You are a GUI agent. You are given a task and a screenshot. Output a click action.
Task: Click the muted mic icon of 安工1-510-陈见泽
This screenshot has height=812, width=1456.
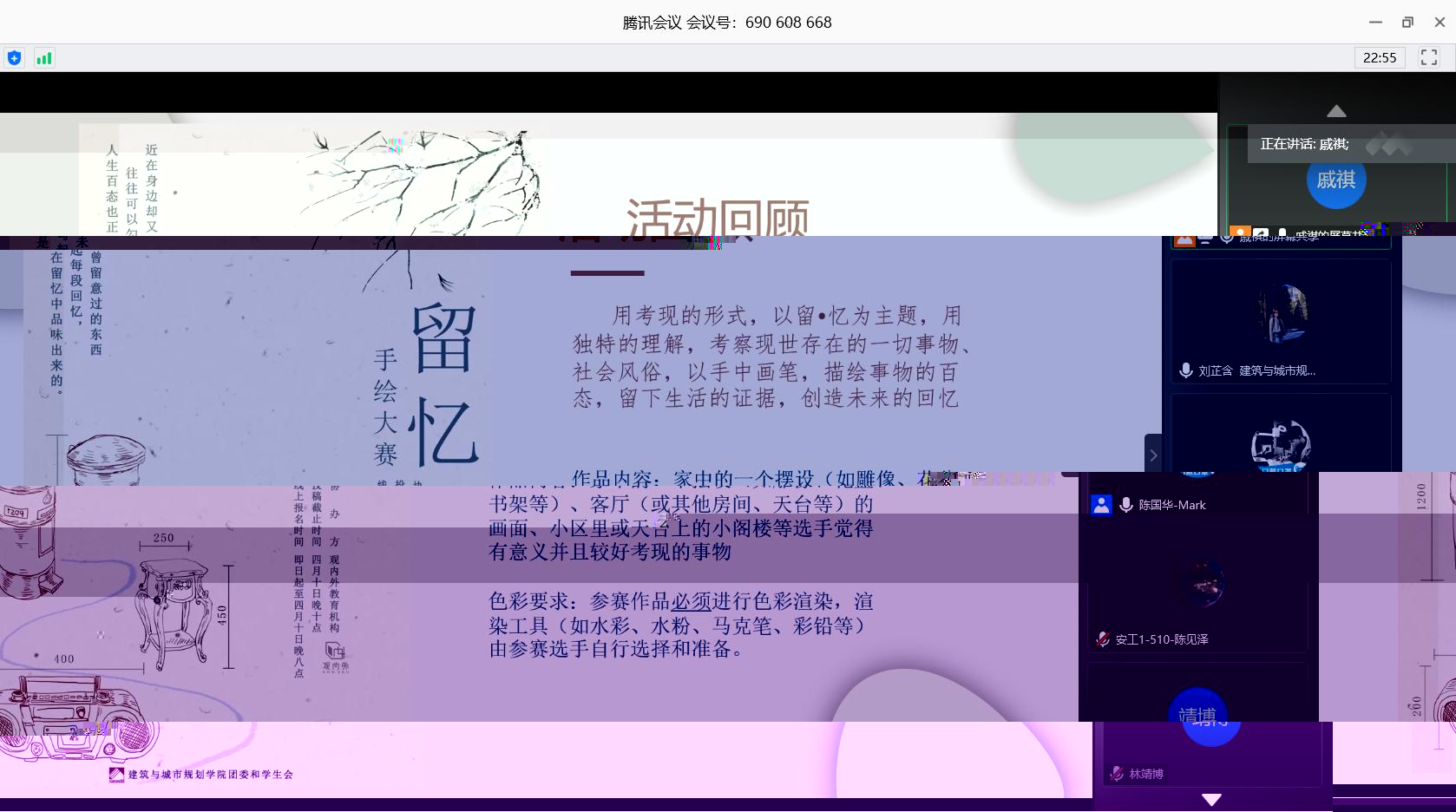point(1103,639)
